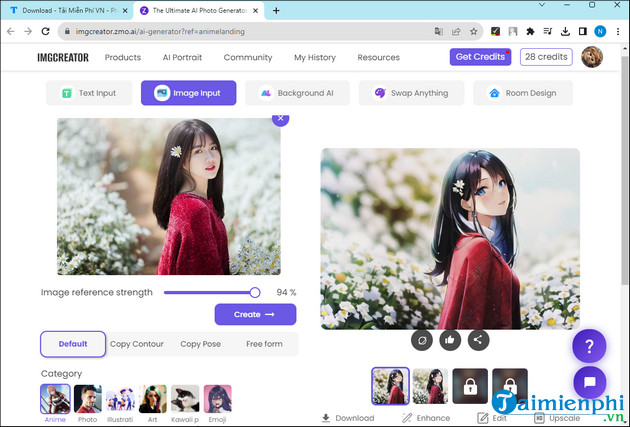Select the Copy Pose mode

[x=200, y=344]
